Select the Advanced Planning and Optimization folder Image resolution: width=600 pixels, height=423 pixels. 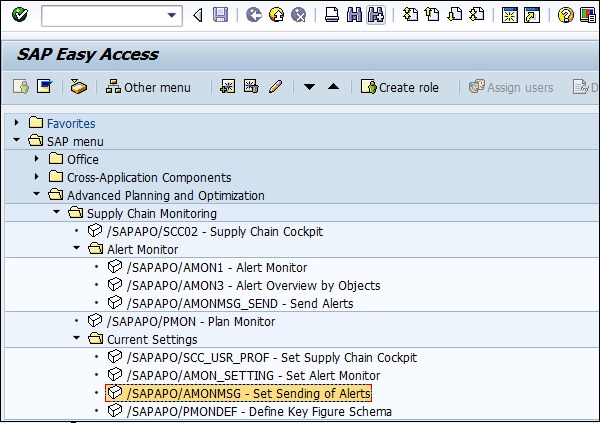coord(166,196)
